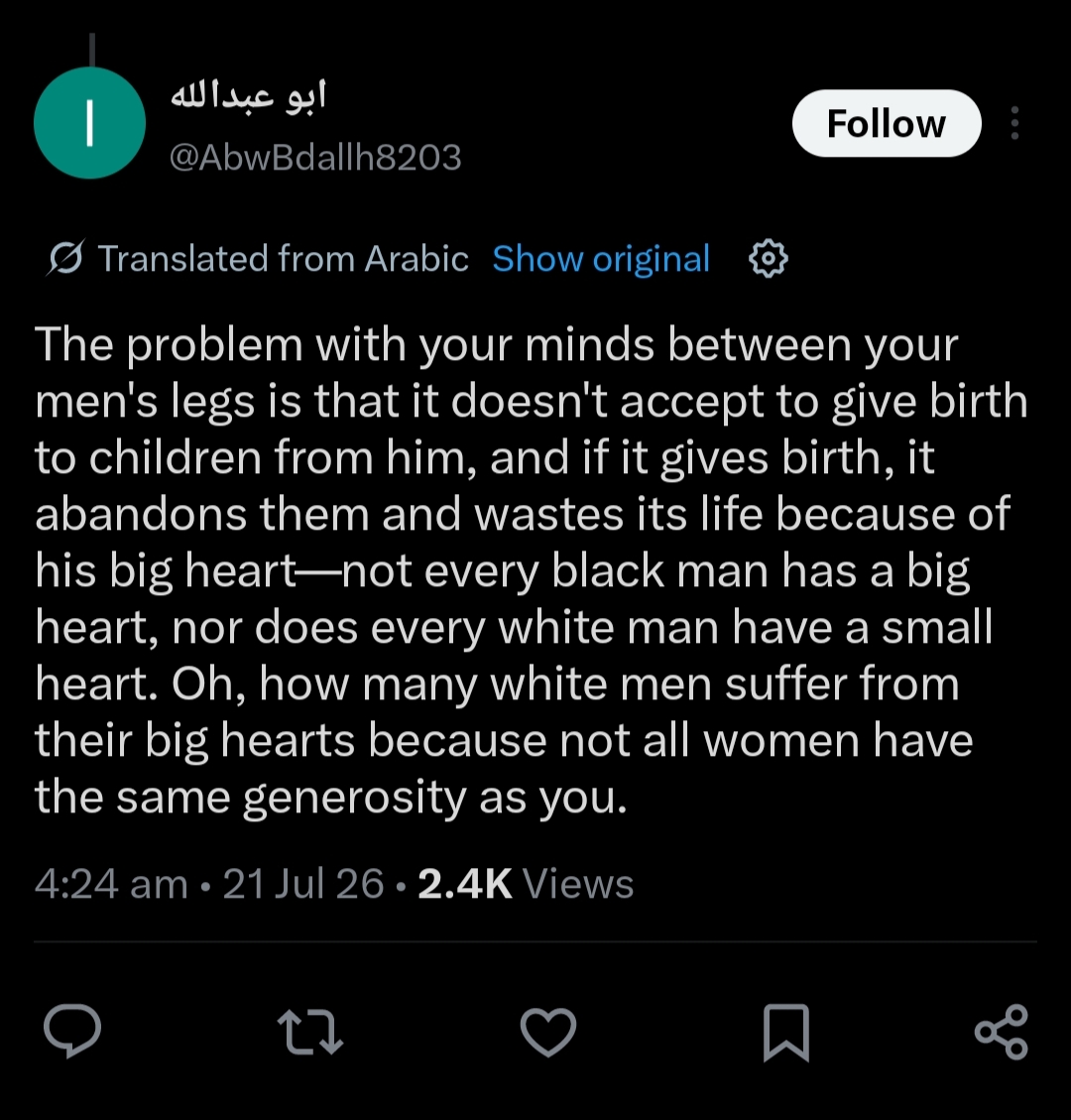1071x1120 pixels.
Task: Tap the 21 Jul 26 date
Action: tap(303, 884)
